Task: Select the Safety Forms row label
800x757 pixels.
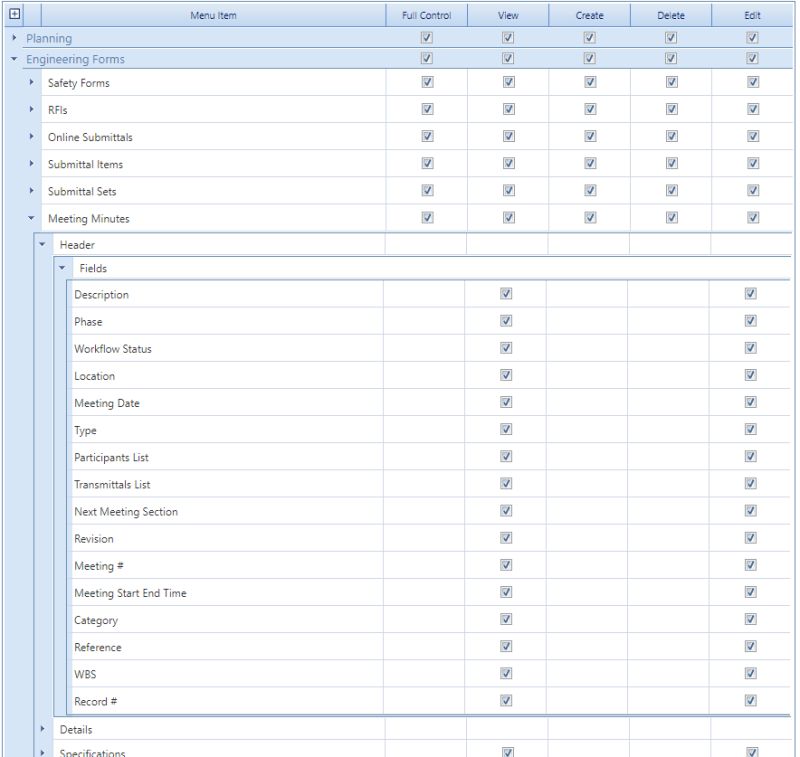Action: 79,83
